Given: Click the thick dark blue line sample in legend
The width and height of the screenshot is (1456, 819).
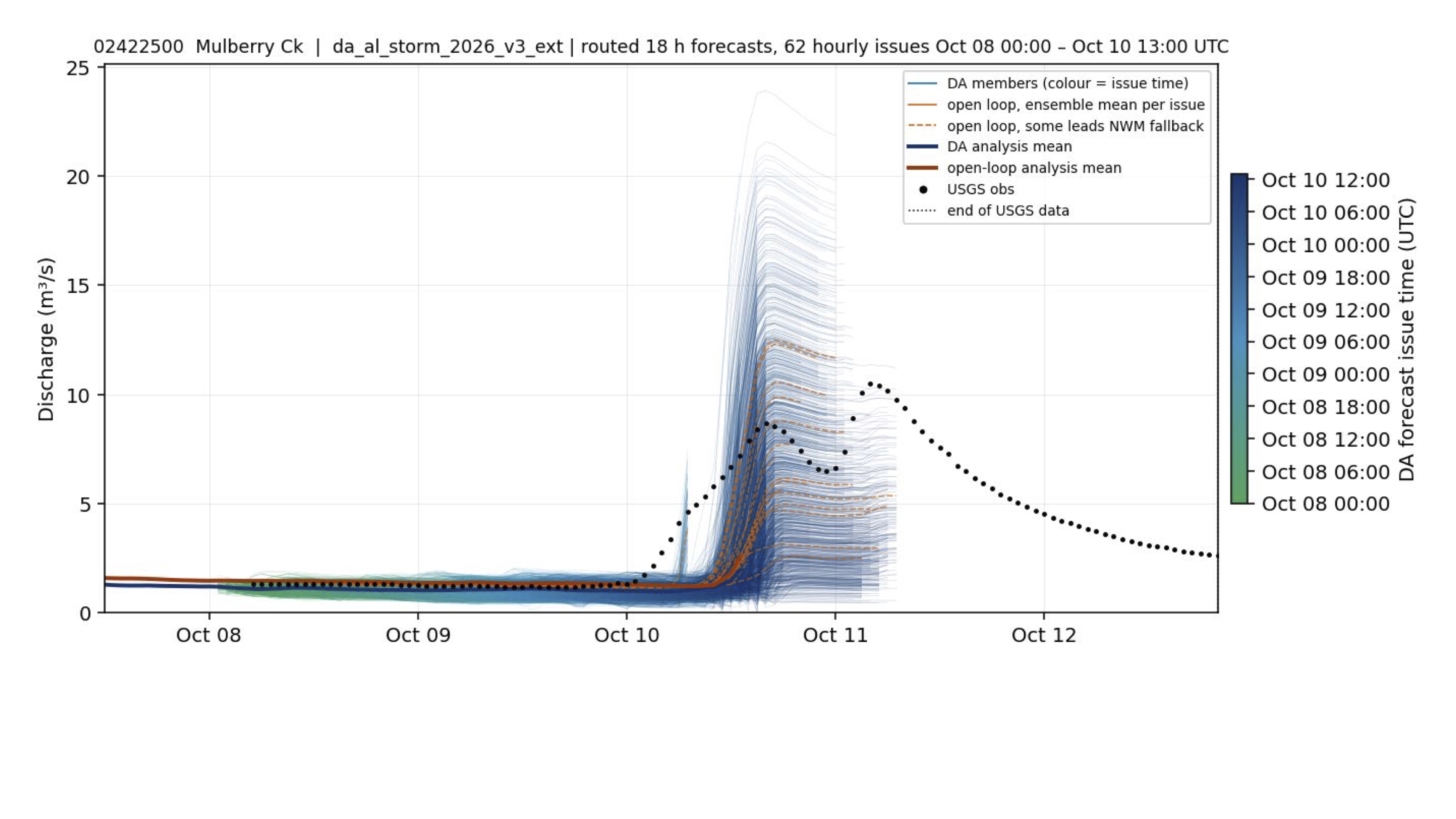Looking at the screenshot, I should (922, 147).
